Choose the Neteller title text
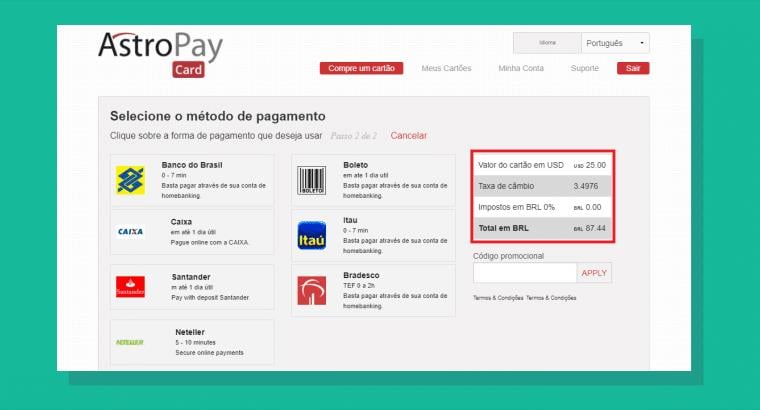 tap(190, 332)
